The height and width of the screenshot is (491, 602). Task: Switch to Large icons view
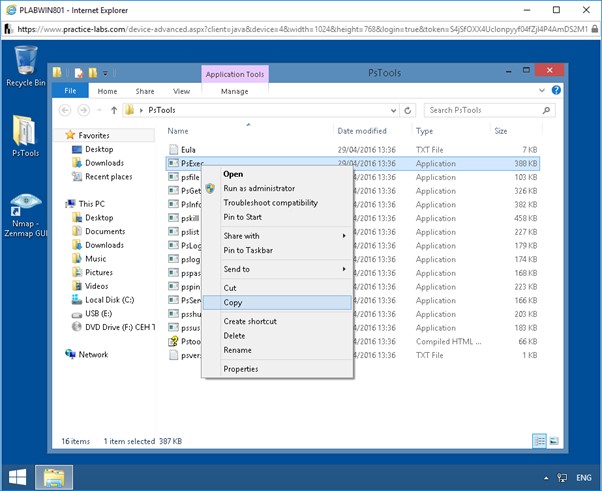pos(554,441)
